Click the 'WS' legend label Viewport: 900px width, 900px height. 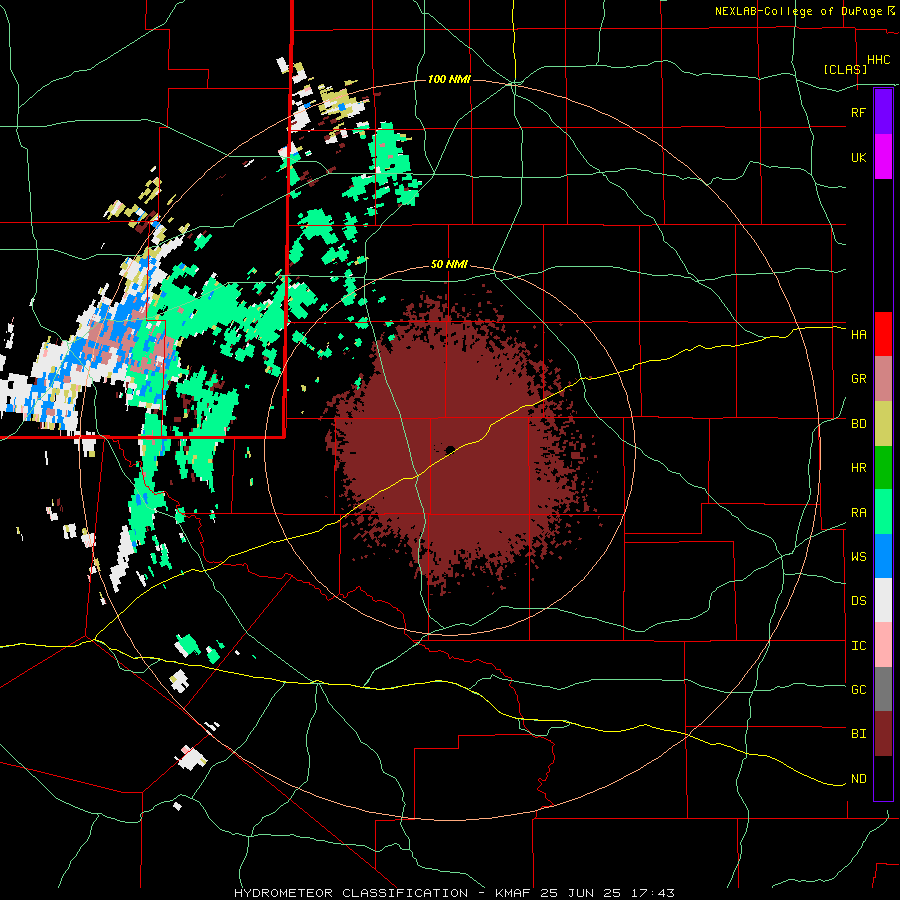point(858,557)
